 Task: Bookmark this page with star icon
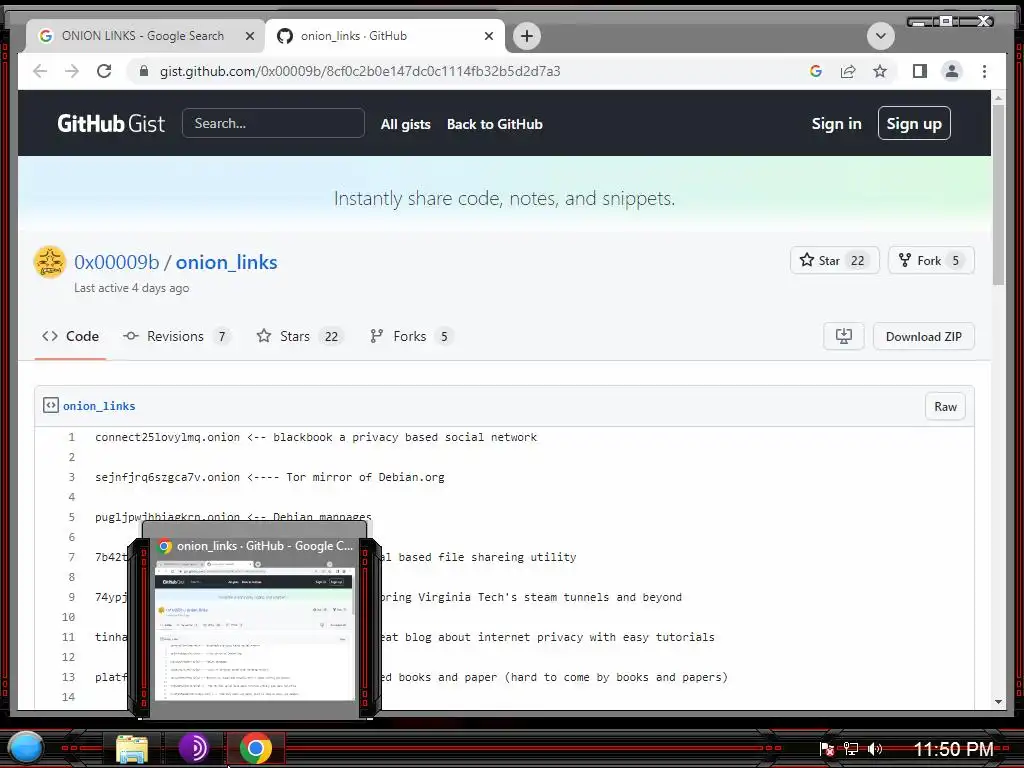880,71
